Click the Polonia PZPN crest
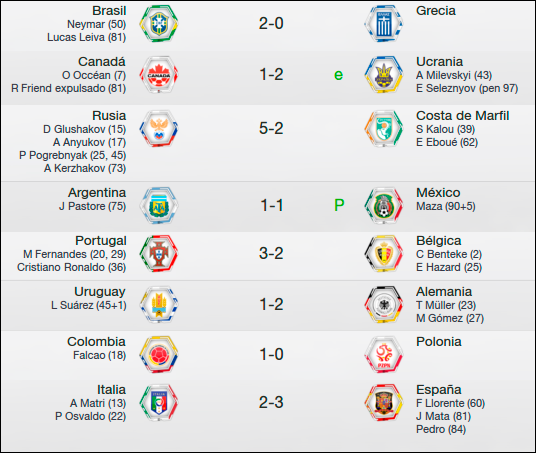The height and width of the screenshot is (453, 536). coord(384,354)
